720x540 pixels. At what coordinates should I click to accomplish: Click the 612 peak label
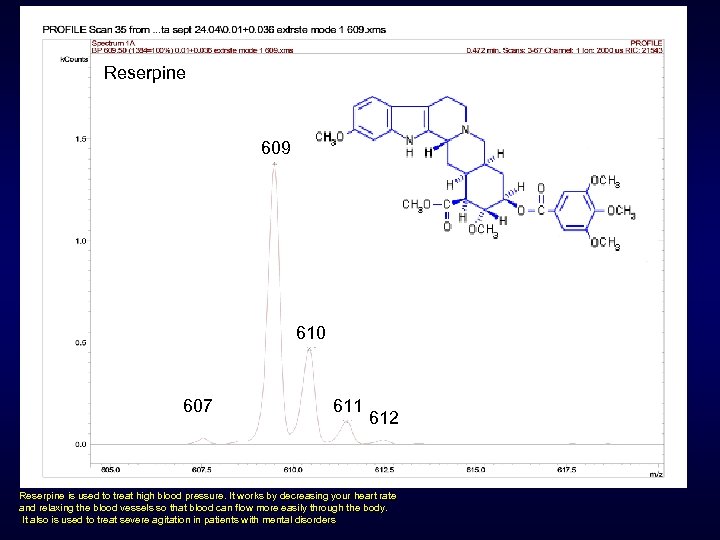tap(384, 418)
